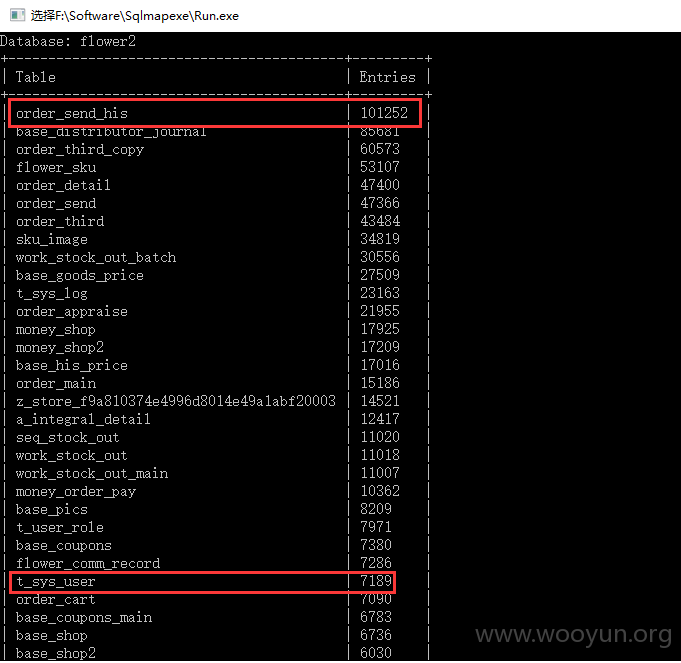681x663 pixels.
Task: Select table name work_stock_out_batch
Action: (96, 257)
